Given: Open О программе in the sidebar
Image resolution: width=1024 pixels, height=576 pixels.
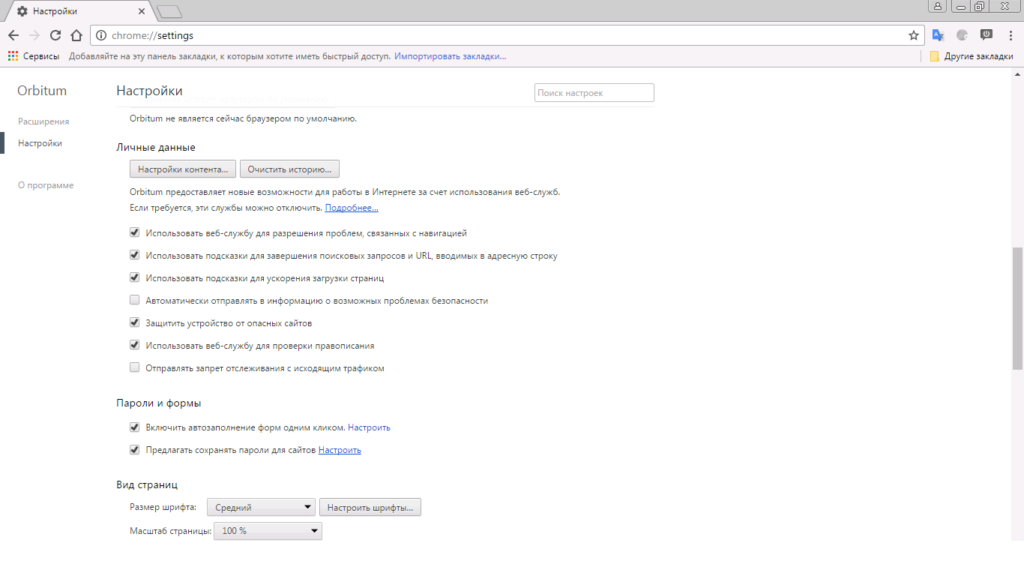Looking at the screenshot, I should (x=46, y=185).
